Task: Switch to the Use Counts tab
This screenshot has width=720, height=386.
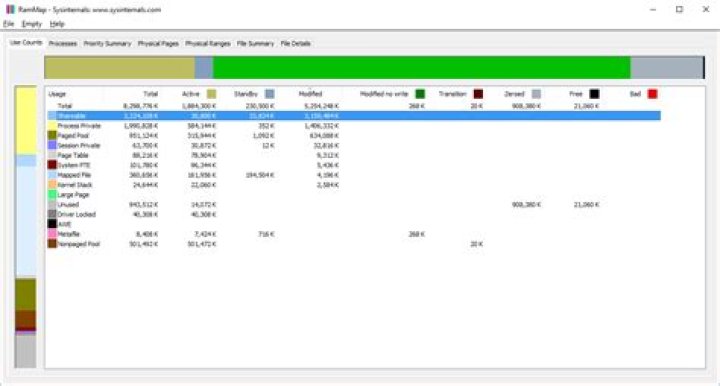Action: 26,42
